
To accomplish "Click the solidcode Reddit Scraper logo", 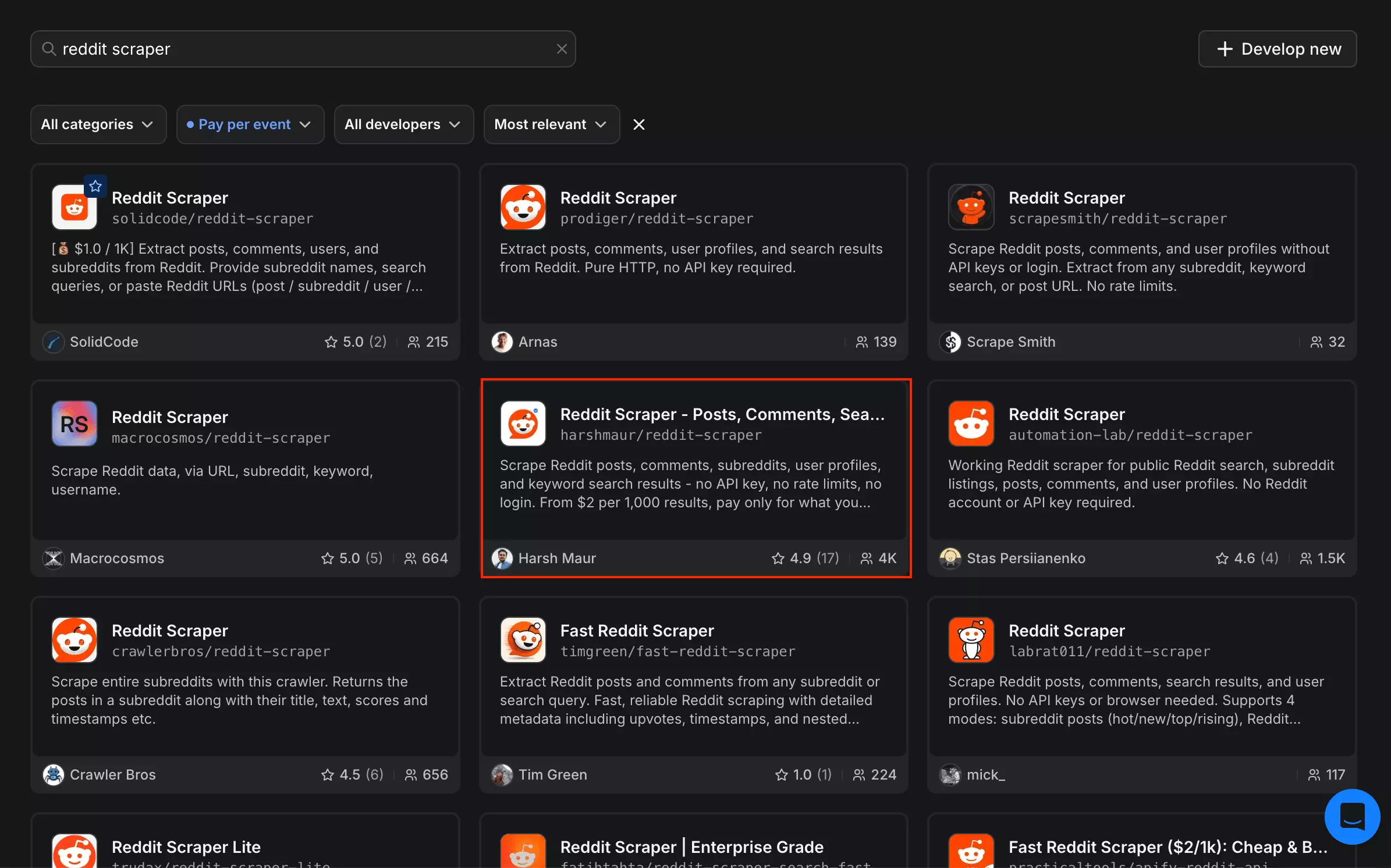I will [74, 207].
